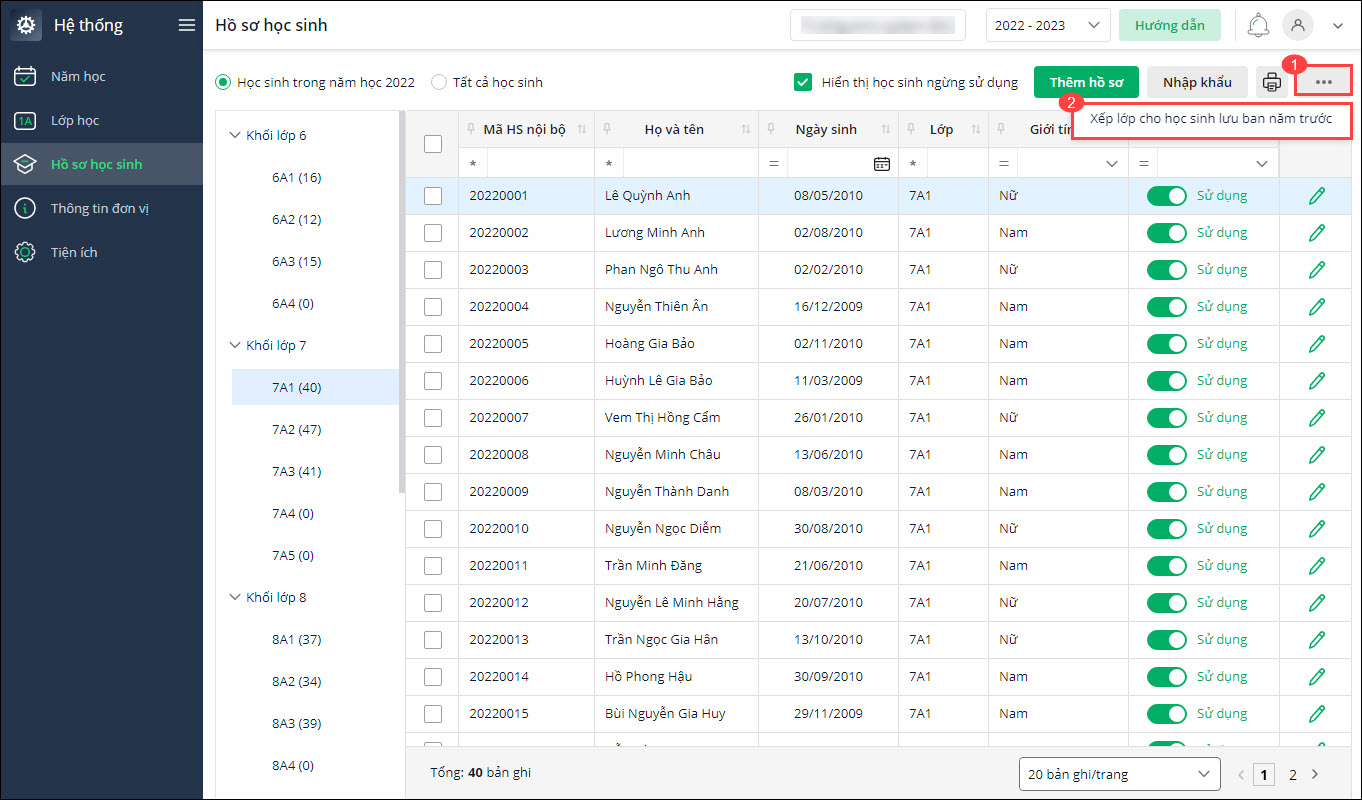Open the three-dots more options menu
The image size is (1362, 800).
1324,82
